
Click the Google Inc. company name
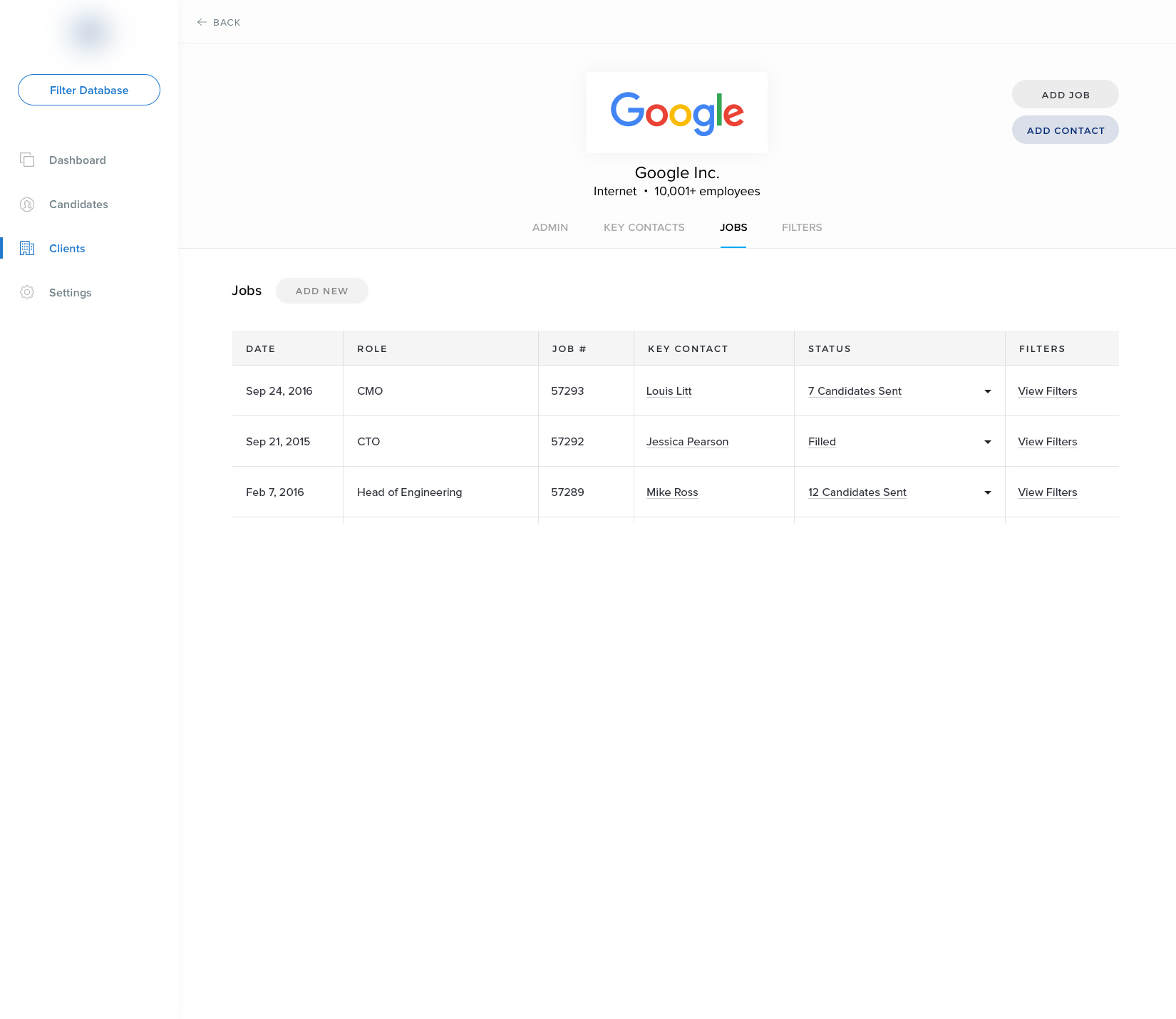(x=677, y=172)
